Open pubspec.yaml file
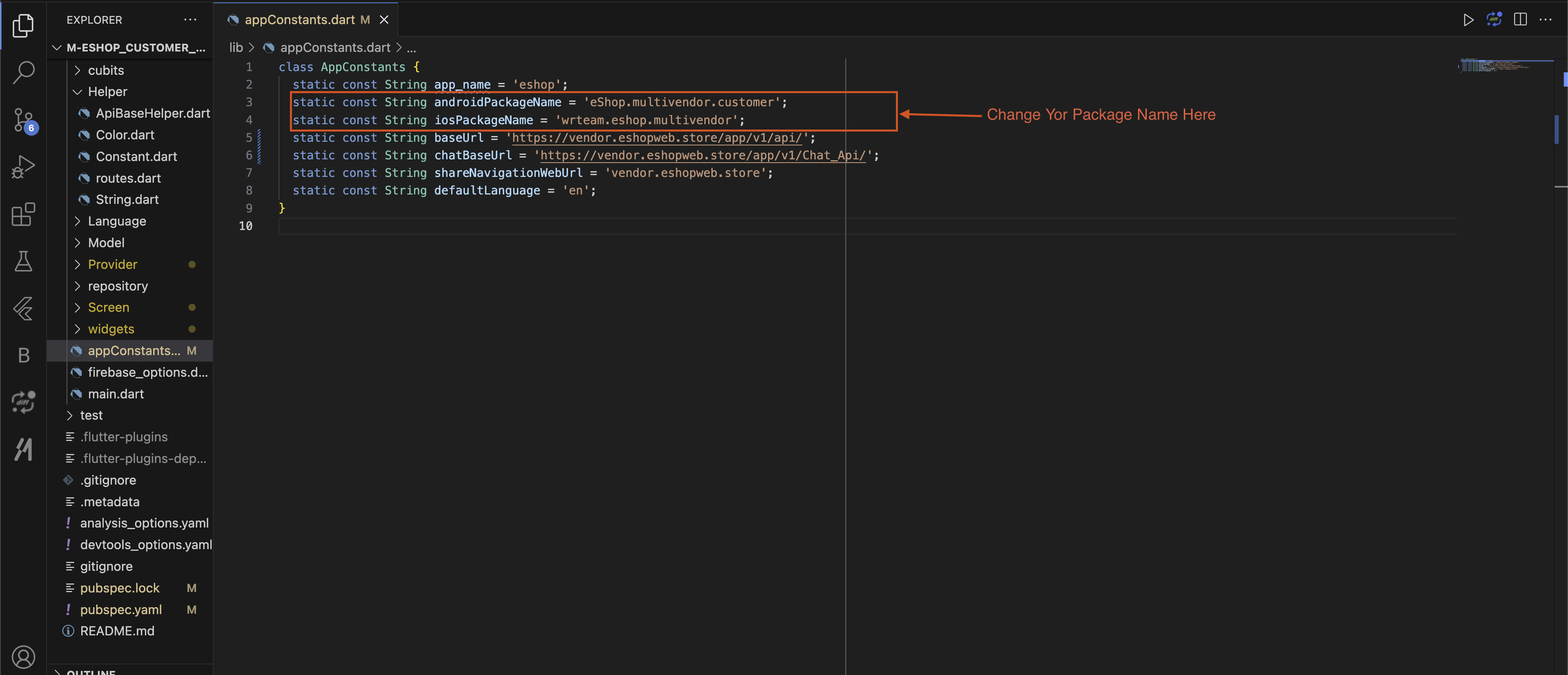This screenshot has height=675, width=1568. point(120,610)
